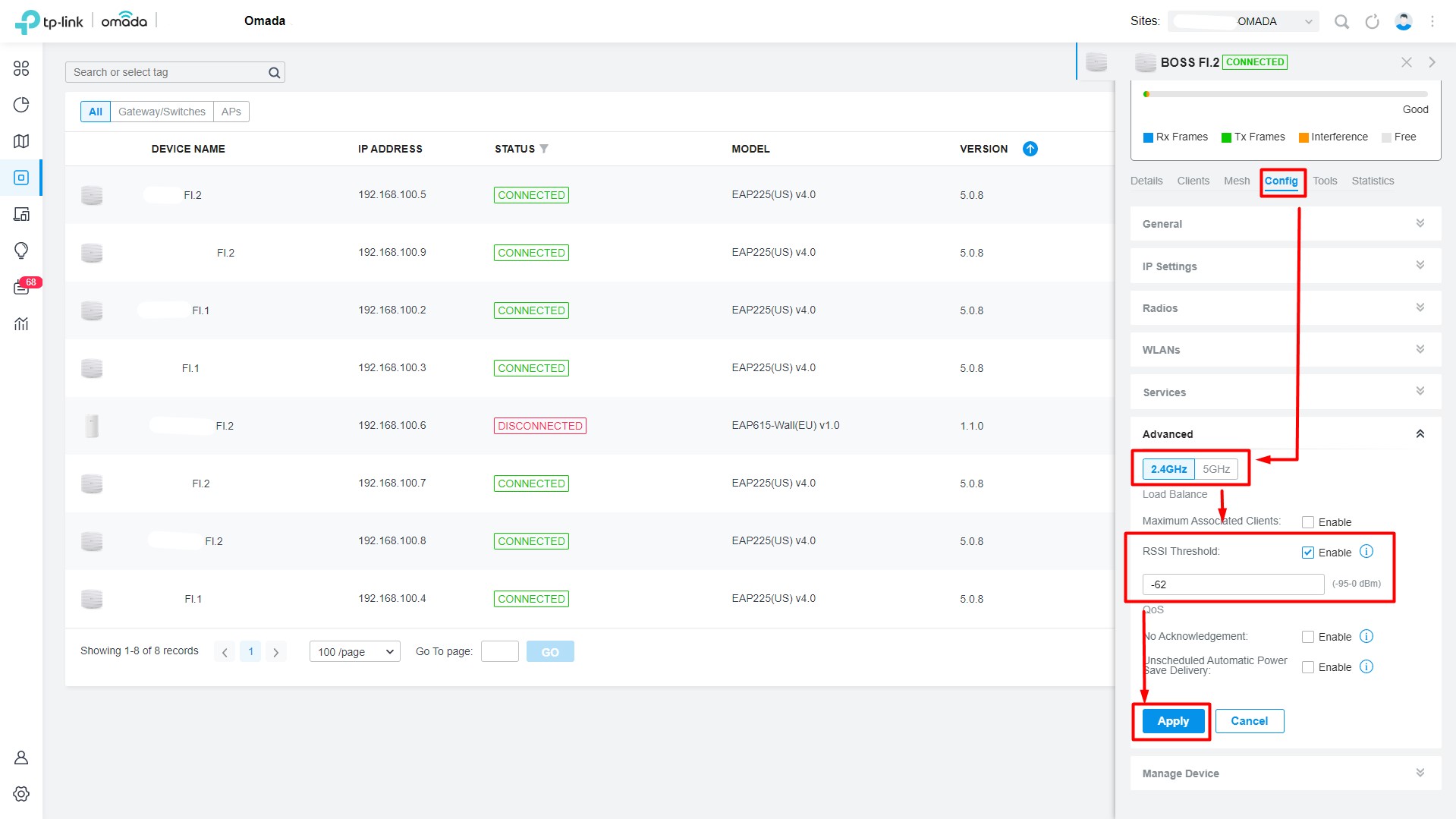Open the Map icon in sidebar
The width and height of the screenshot is (1456, 819).
coord(21,141)
